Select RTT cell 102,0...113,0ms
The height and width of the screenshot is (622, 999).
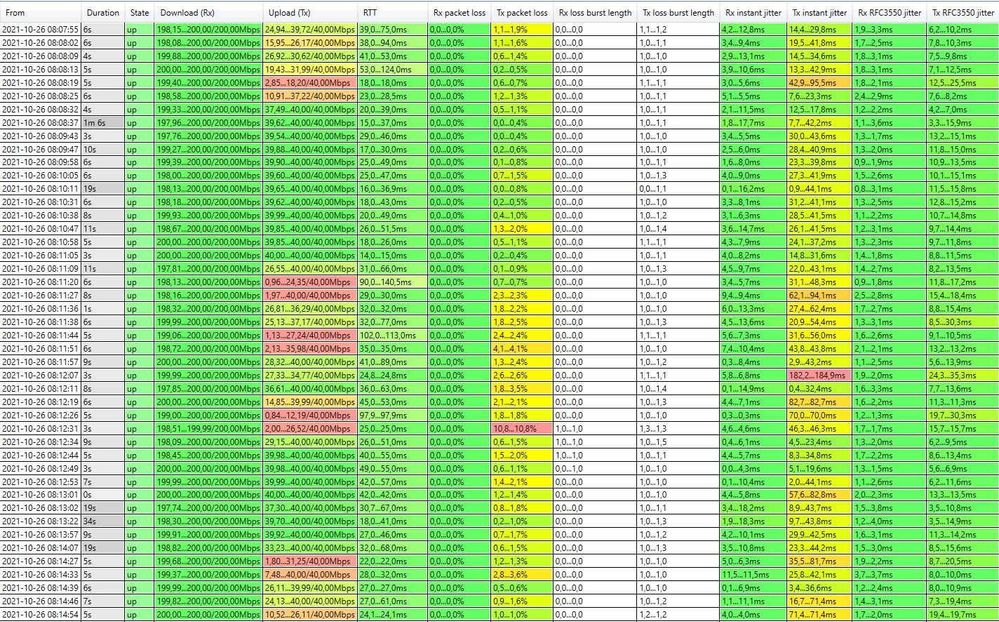[x=392, y=335]
